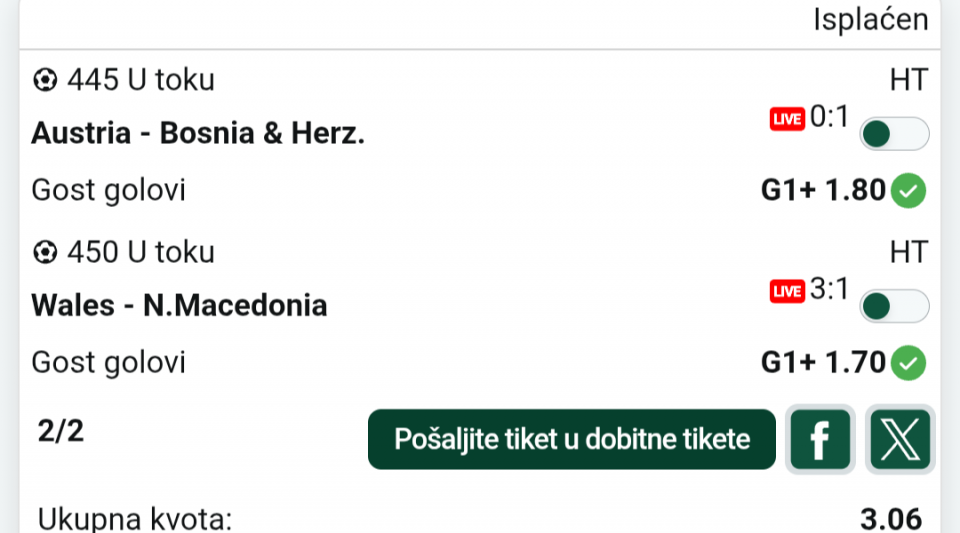
Task: Toggle the switch for Wales - N.Macedonia match
Action: (894, 306)
